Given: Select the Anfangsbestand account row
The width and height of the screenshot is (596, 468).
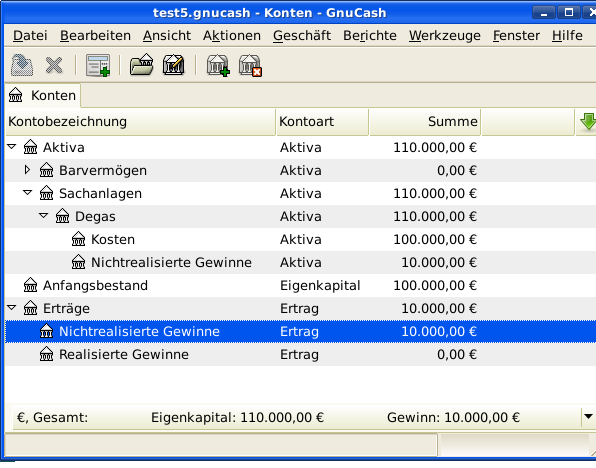Looking at the screenshot, I should pos(300,286).
